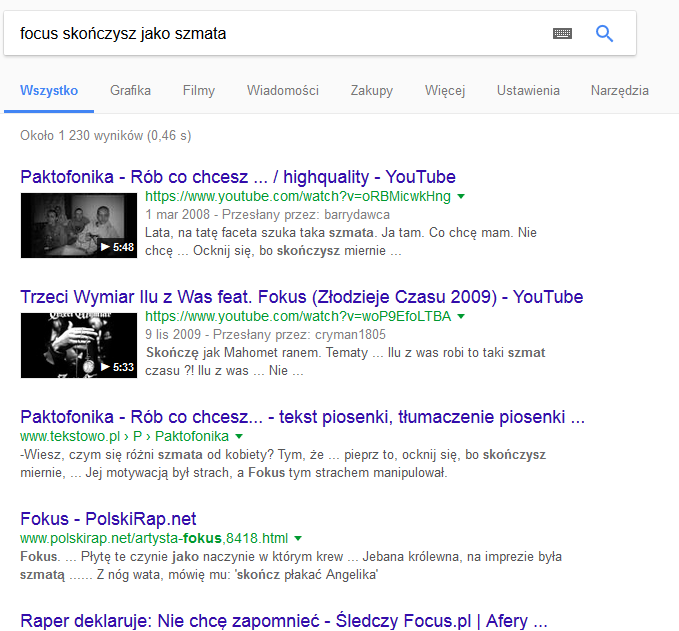
Task: Open Raper deklaruje Nie chcę zapomnieć result
Action: pyautogui.click(x=284, y=621)
